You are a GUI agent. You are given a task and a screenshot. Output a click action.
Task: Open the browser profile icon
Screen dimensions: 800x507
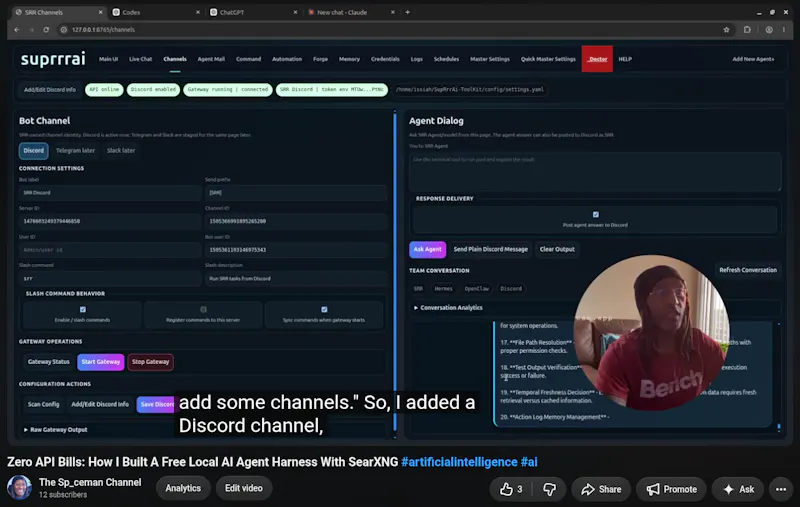768,30
